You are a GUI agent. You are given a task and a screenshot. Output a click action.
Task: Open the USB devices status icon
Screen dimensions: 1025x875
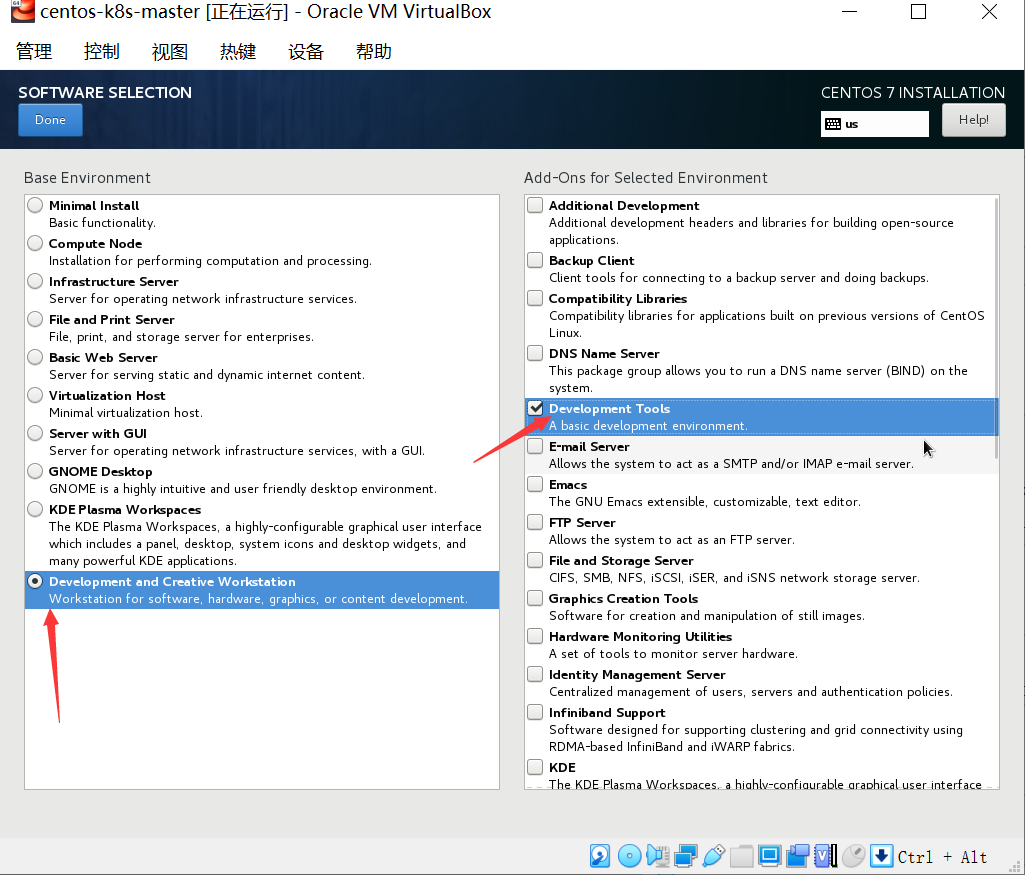pyautogui.click(x=713, y=856)
